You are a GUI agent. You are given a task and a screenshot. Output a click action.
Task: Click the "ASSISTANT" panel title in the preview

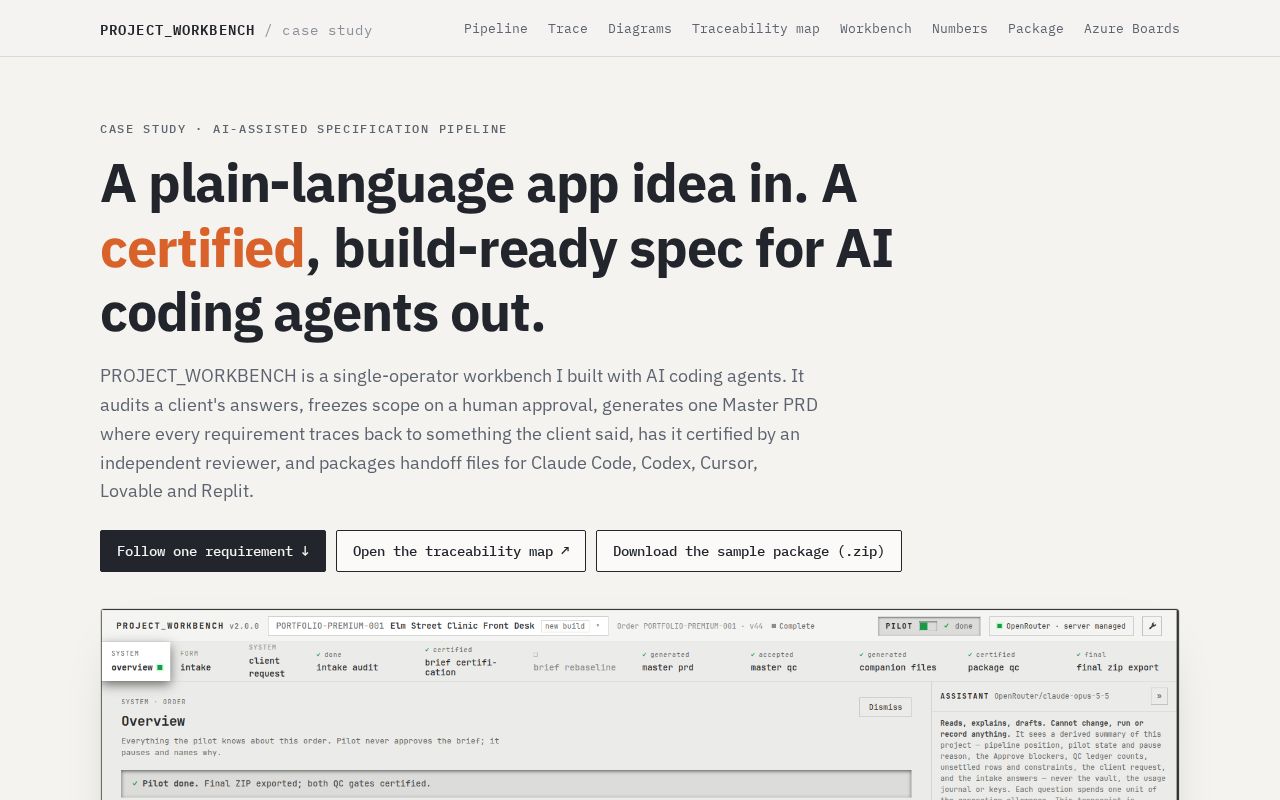click(x=964, y=696)
